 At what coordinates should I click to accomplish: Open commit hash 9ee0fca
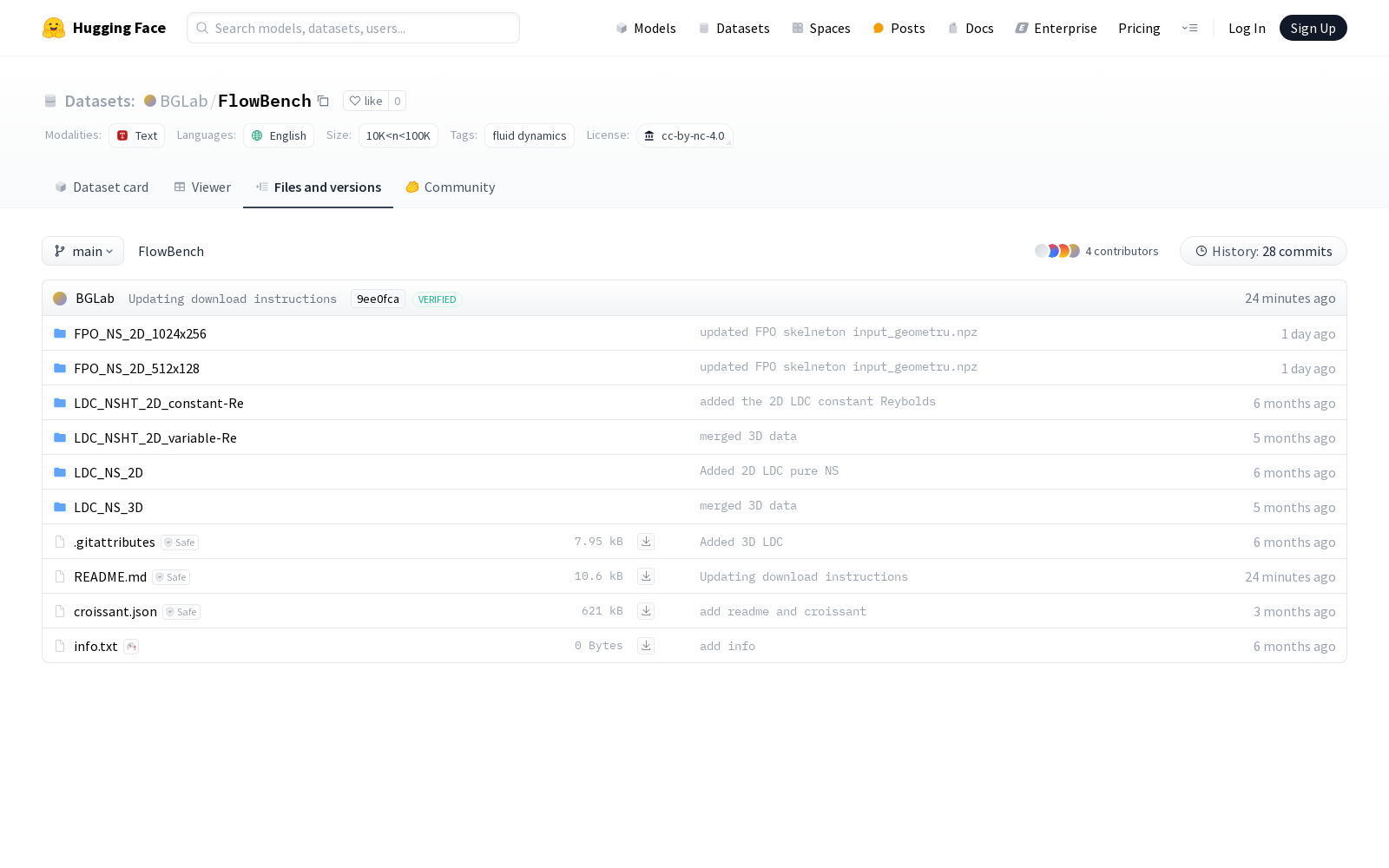[378, 299]
